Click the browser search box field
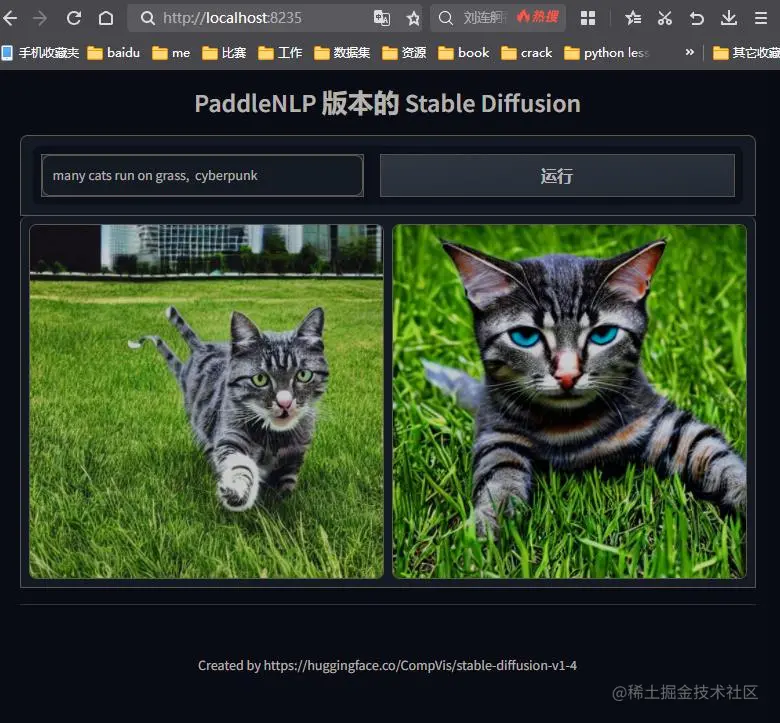 [497, 18]
